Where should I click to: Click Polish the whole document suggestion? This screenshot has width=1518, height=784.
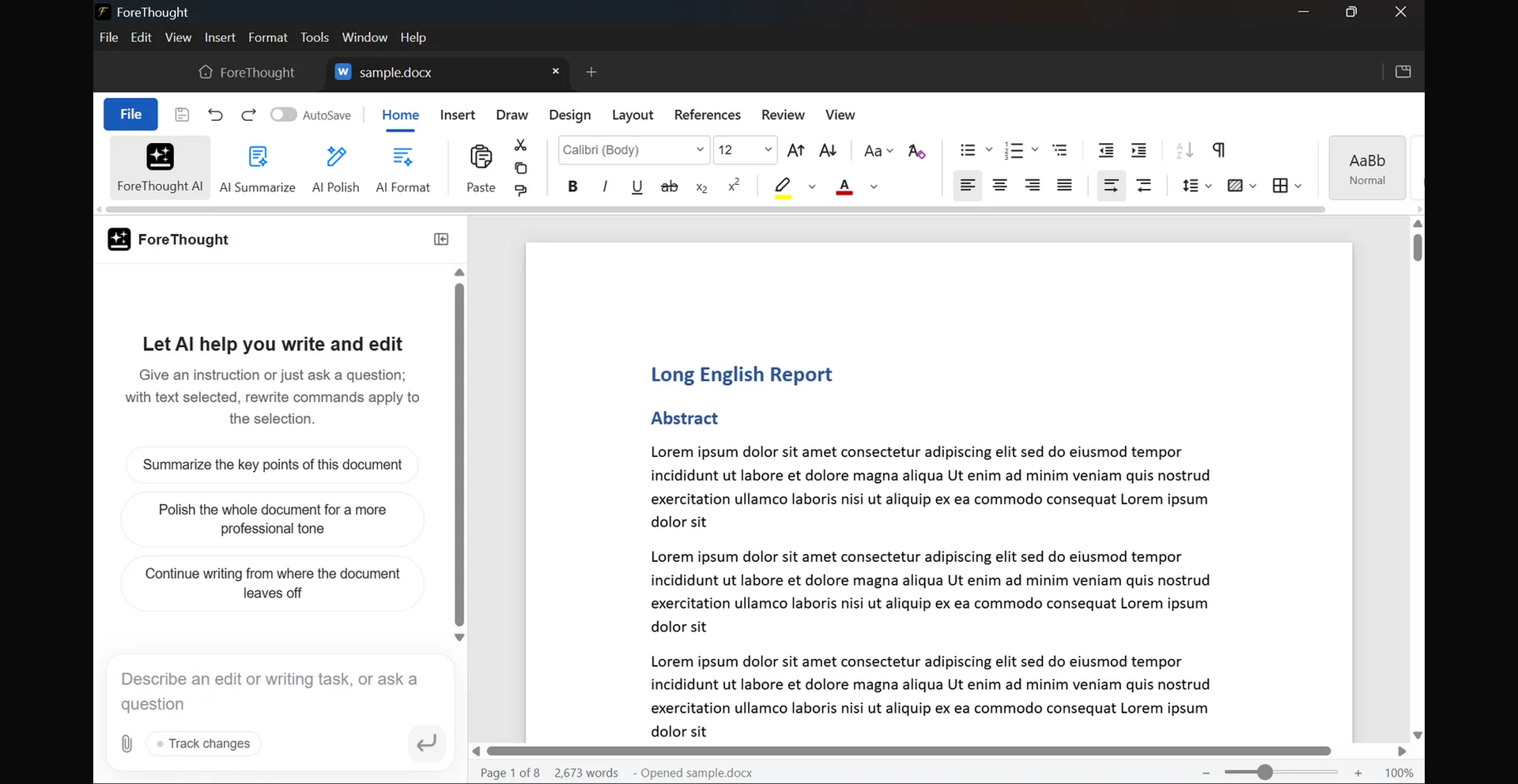(272, 519)
